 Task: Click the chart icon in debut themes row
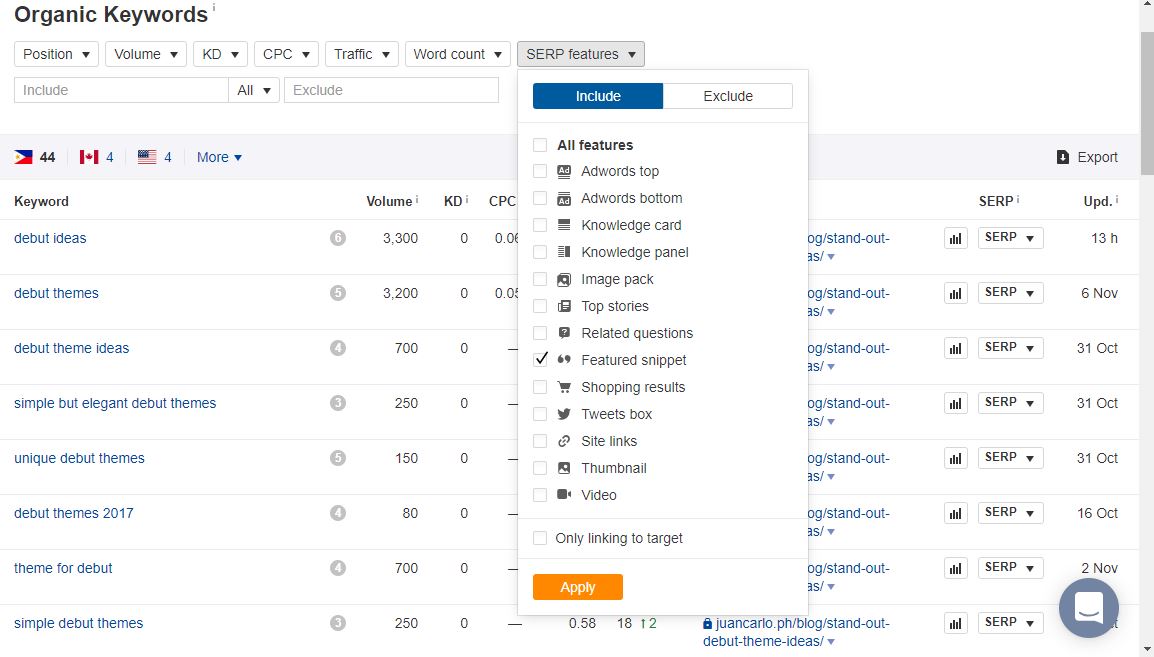coord(955,293)
